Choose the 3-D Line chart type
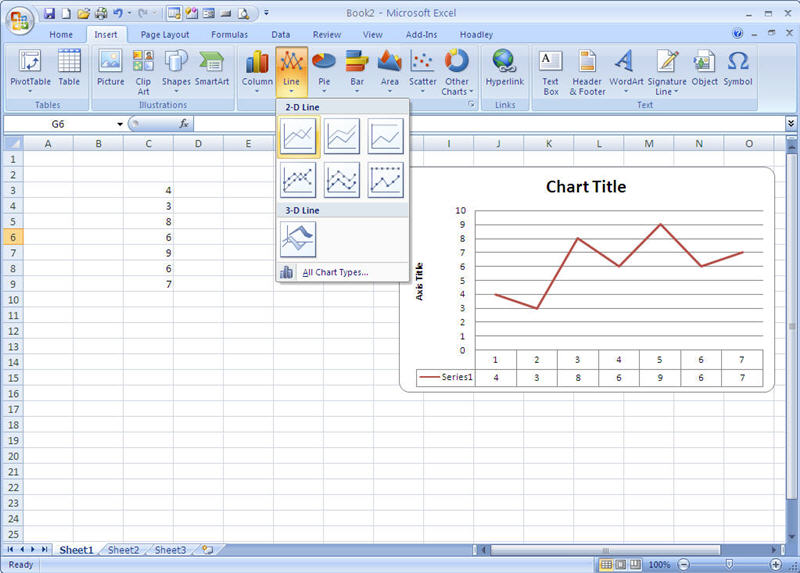This screenshot has width=800, height=573. pyautogui.click(x=298, y=239)
